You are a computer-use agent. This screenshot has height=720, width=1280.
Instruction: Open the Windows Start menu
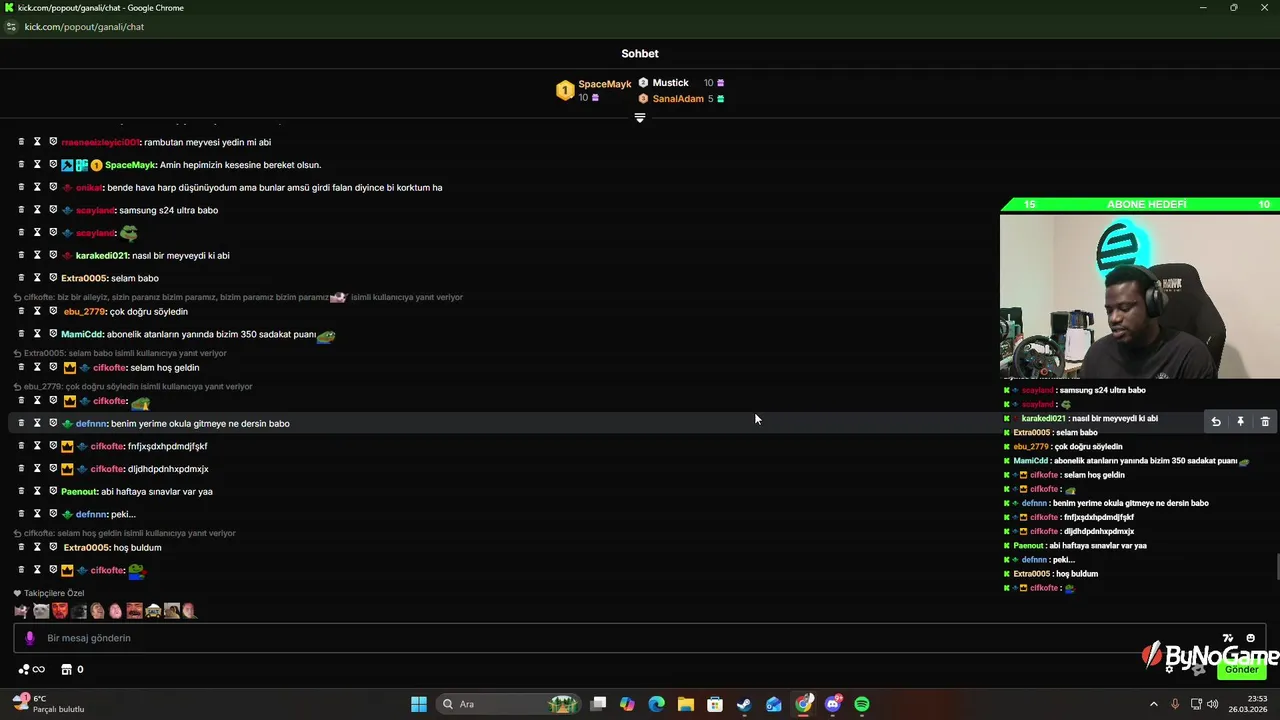419,704
